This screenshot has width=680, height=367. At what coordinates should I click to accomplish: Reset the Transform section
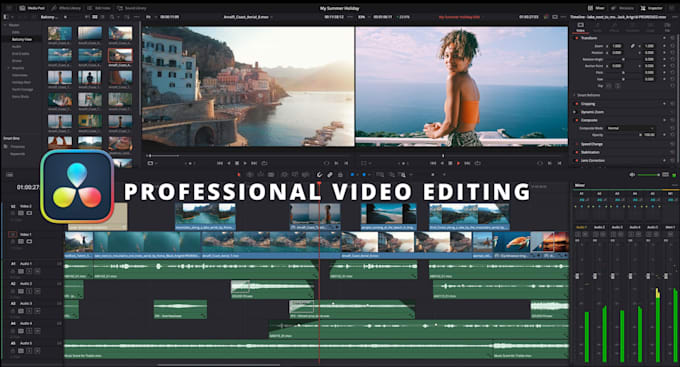tap(673, 38)
